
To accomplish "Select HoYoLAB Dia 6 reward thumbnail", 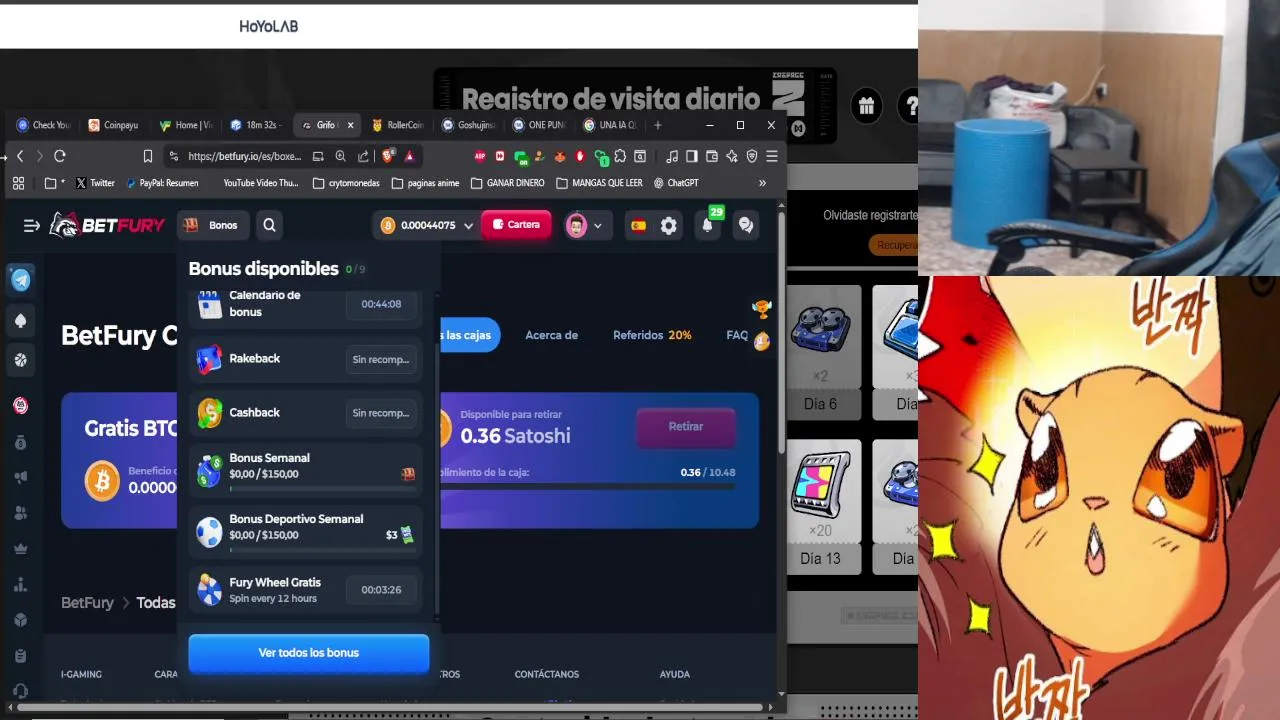I will coord(820,350).
